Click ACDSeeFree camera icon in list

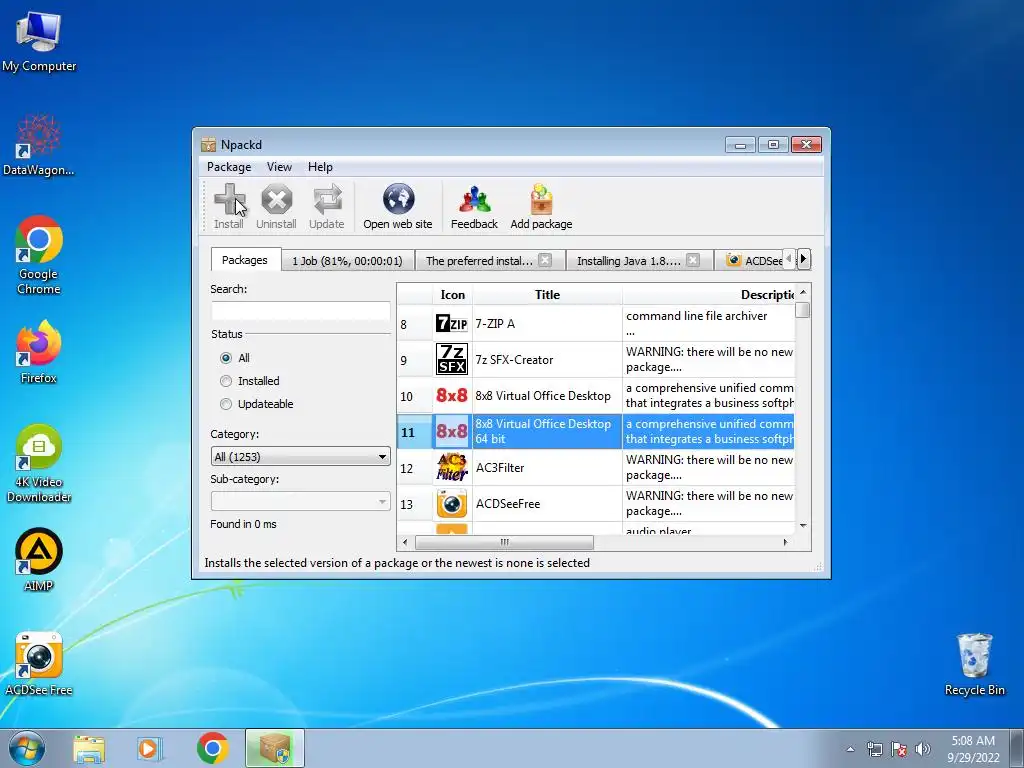pos(451,504)
